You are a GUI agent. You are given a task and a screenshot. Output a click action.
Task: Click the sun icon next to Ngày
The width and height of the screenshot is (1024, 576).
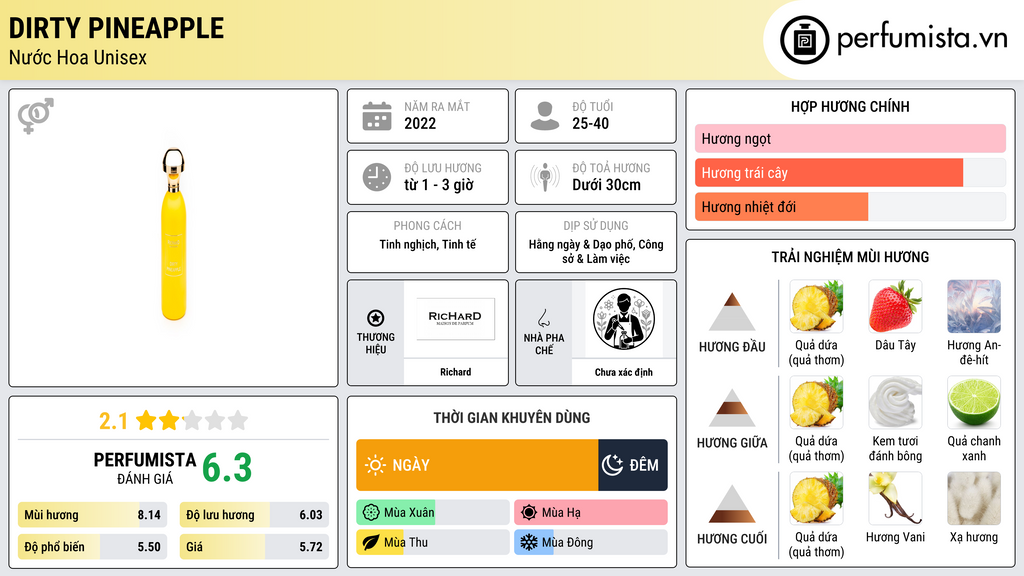[376, 465]
